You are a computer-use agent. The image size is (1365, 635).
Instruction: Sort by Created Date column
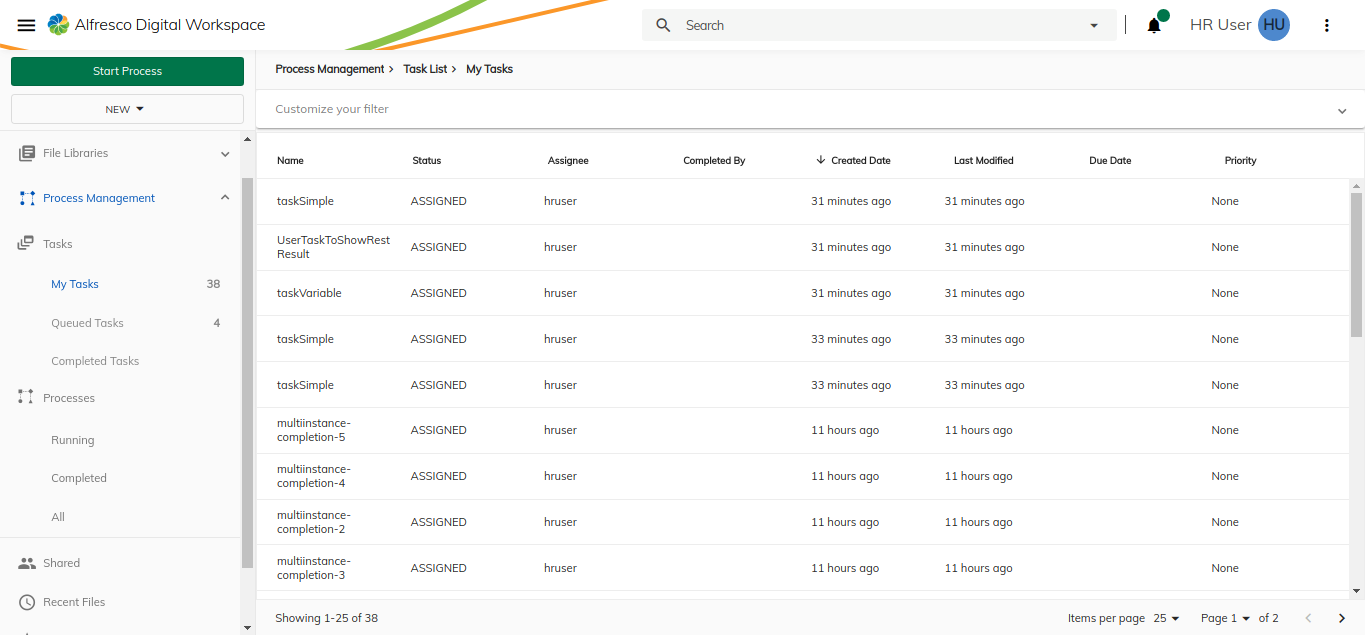[859, 160]
